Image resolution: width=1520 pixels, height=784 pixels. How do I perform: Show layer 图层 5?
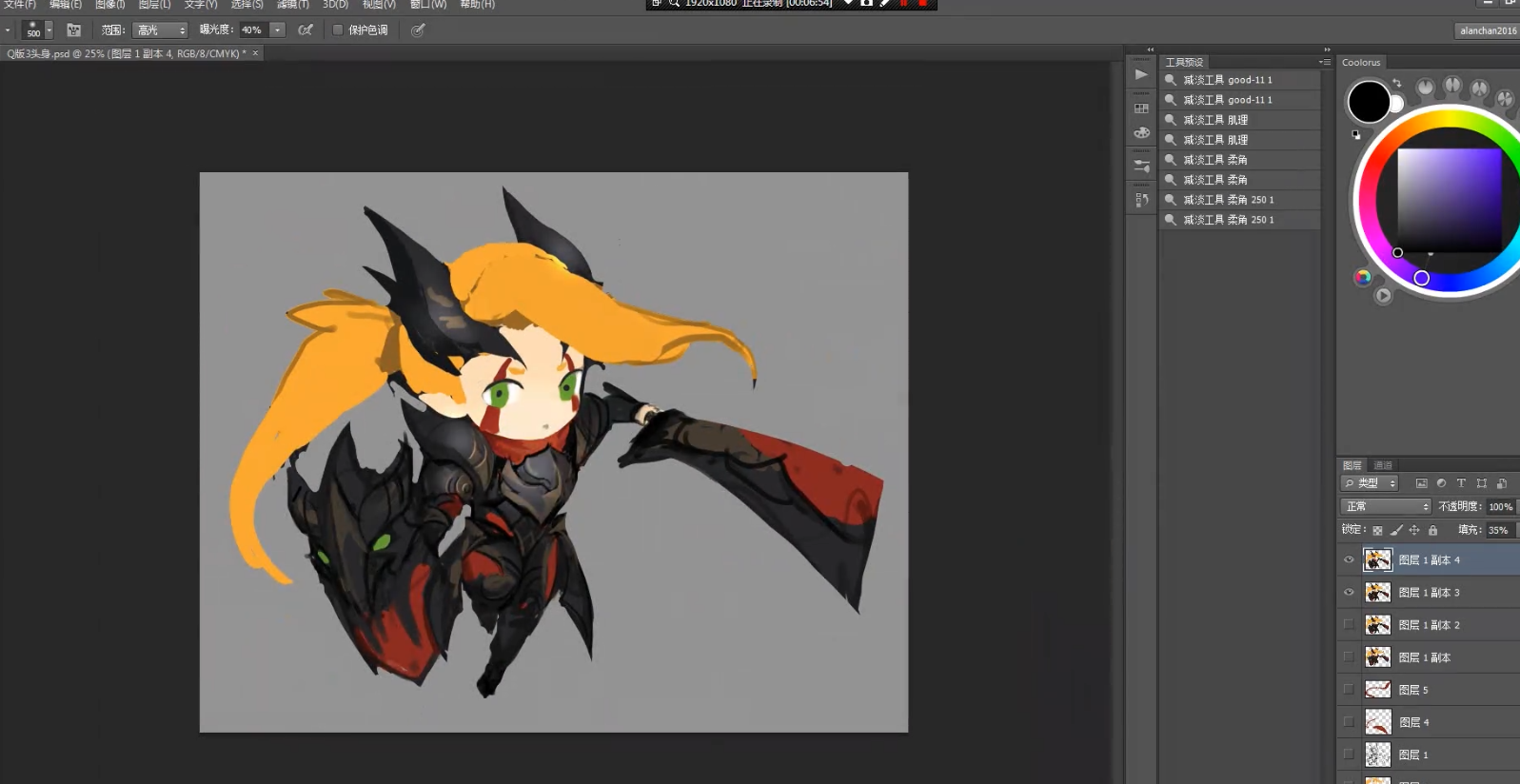1349,690
